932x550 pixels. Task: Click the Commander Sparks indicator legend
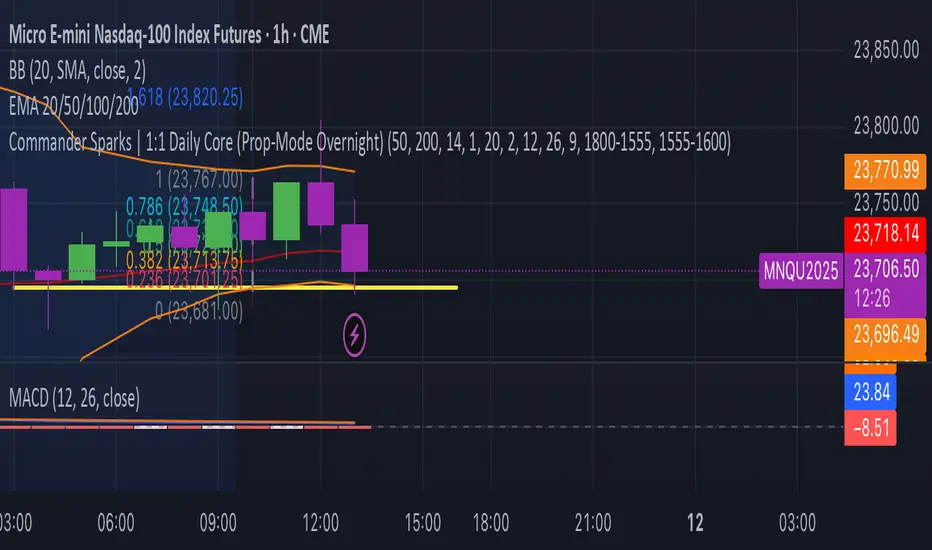coord(370,143)
